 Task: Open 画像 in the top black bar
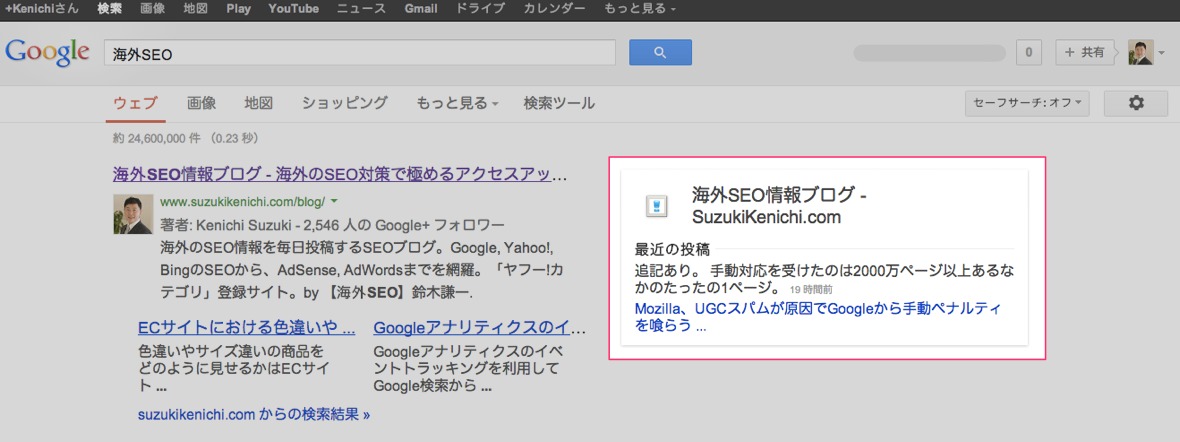coord(153,10)
